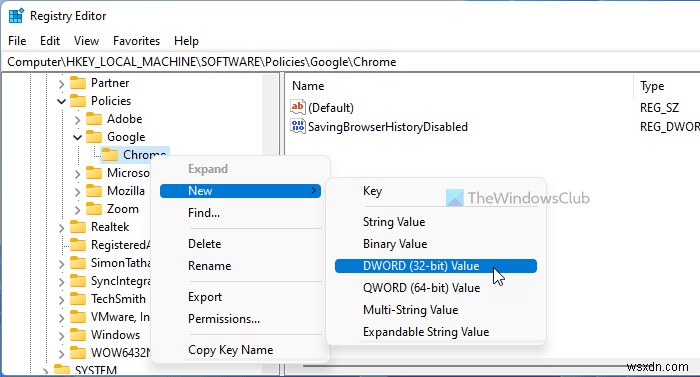Open the File menu

pyautogui.click(x=17, y=41)
